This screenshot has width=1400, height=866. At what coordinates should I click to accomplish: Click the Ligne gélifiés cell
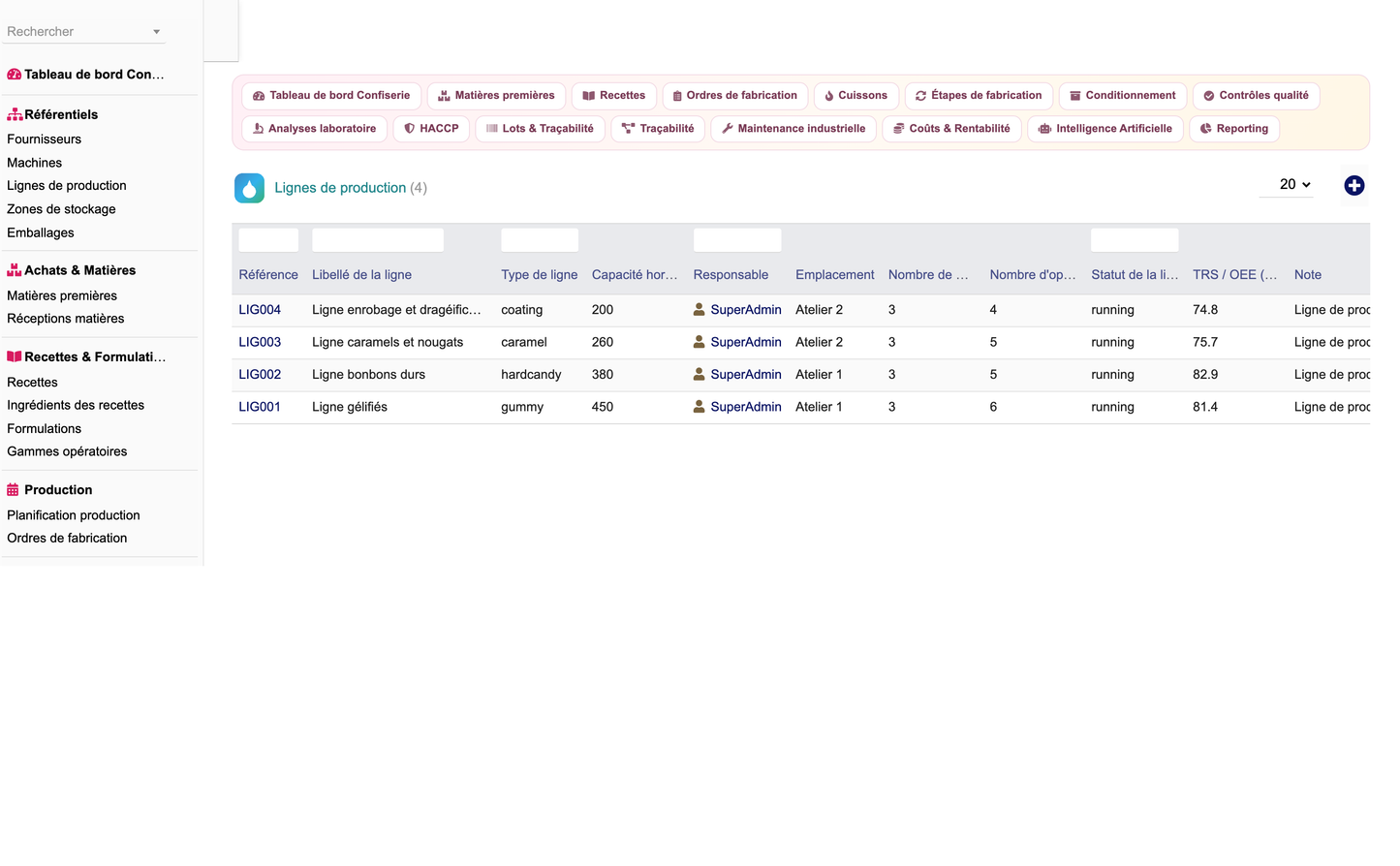coord(350,407)
